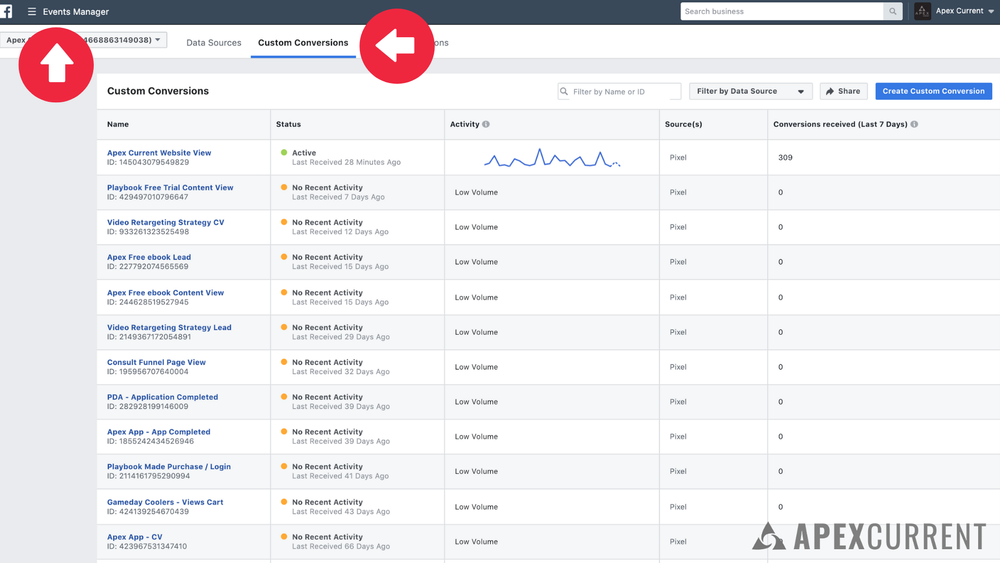Viewport: 1000px width, 563px height.
Task: Click the 309 conversions received value
Action: click(x=785, y=157)
